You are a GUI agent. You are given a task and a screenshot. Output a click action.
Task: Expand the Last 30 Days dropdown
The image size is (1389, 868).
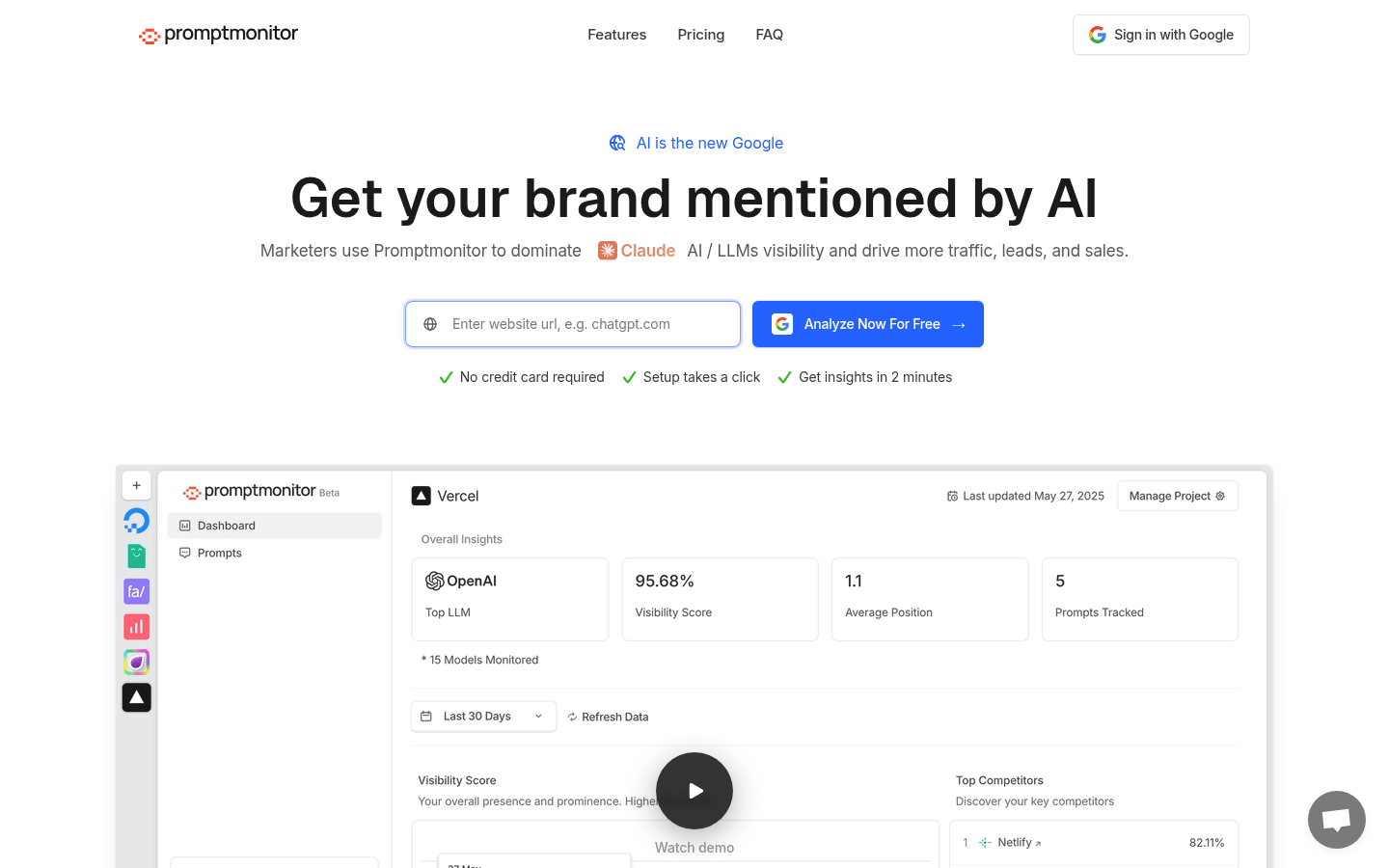484,717
